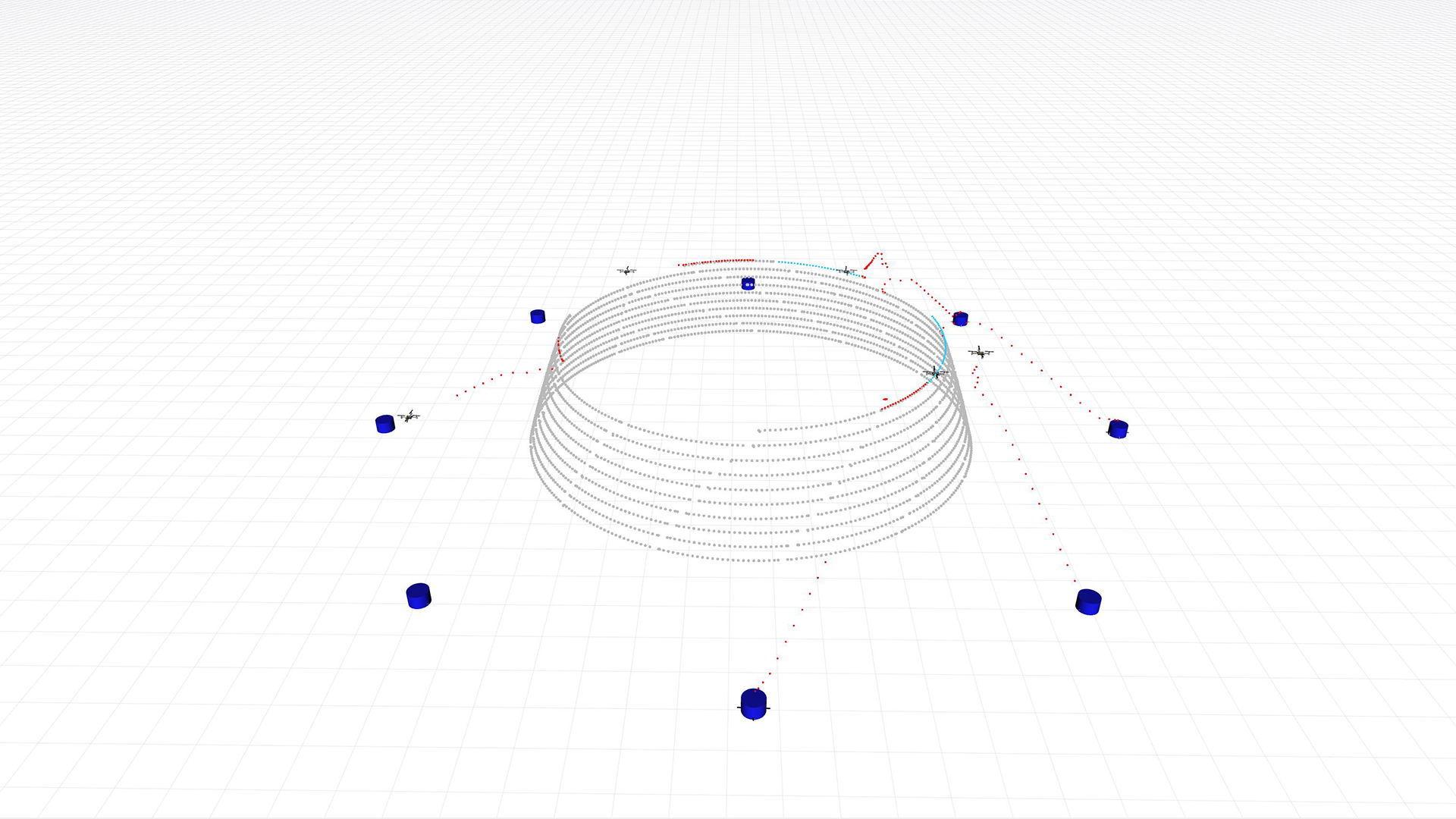Click the short red segment on ring's left side
This screenshot has height=819, width=1456.
(x=560, y=350)
